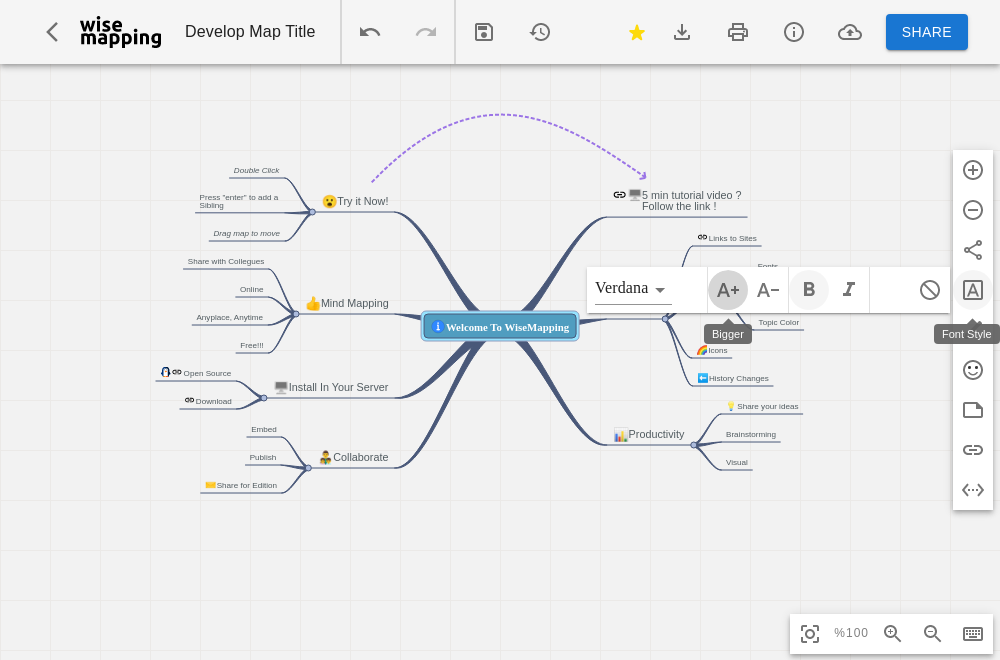Collapse the Mind Mapping branch connector
The image size is (1000, 660).
(296, 314)
